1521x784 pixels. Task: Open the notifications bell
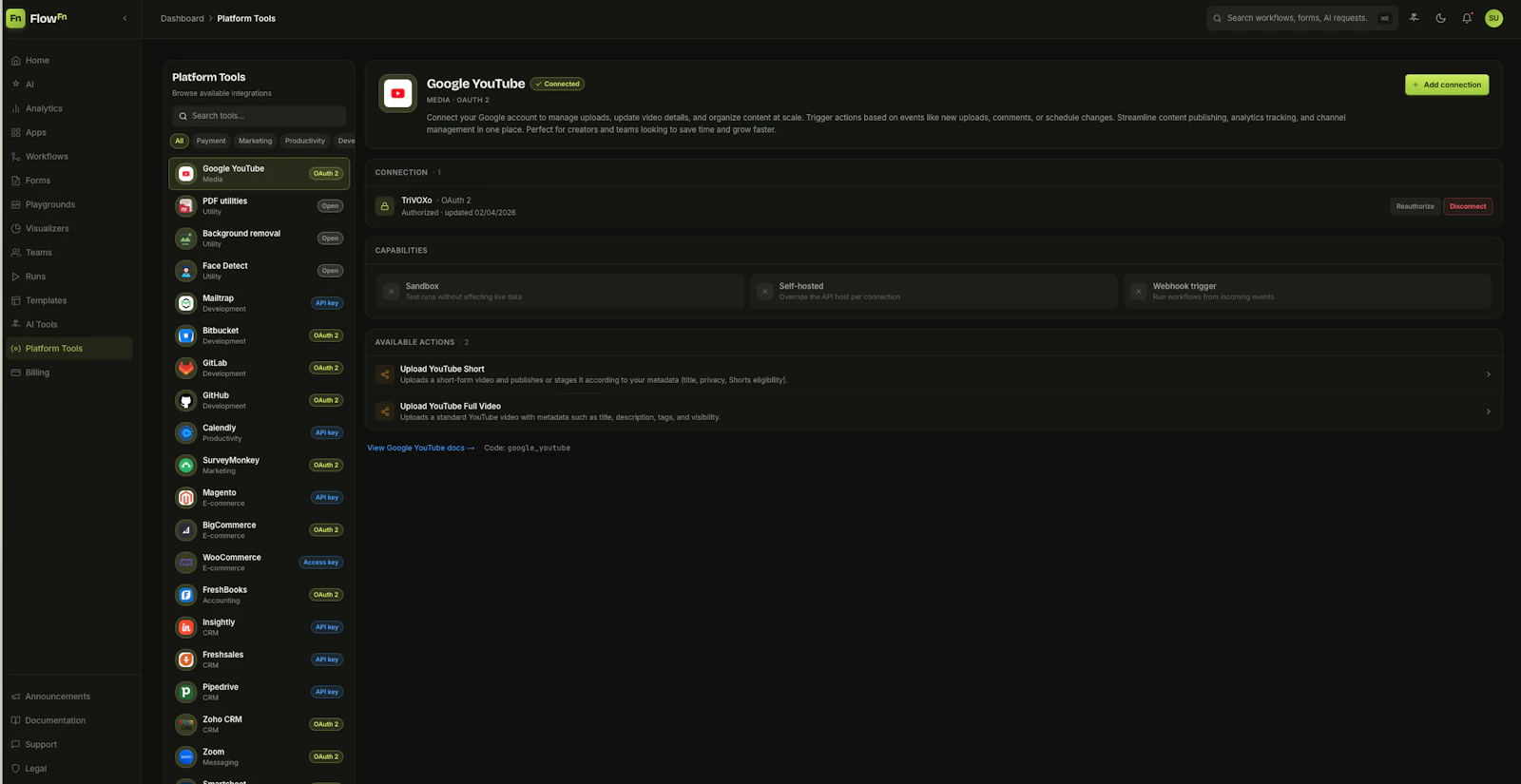pyautogui.click(x=1467, y=18)
